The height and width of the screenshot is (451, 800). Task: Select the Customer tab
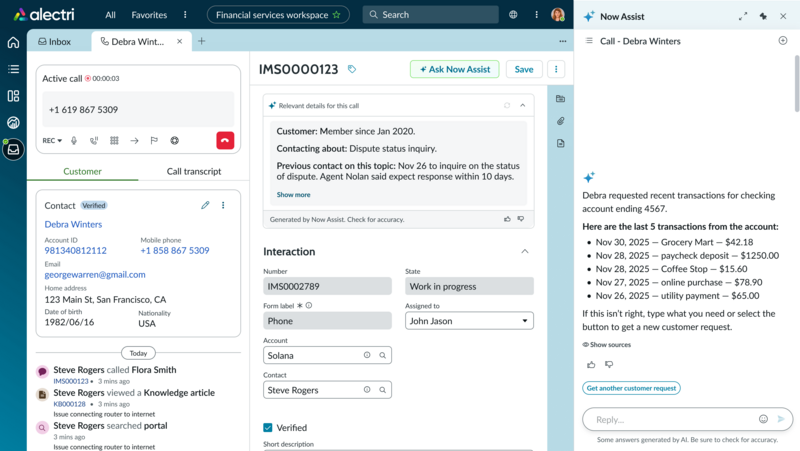coord(82,171)
